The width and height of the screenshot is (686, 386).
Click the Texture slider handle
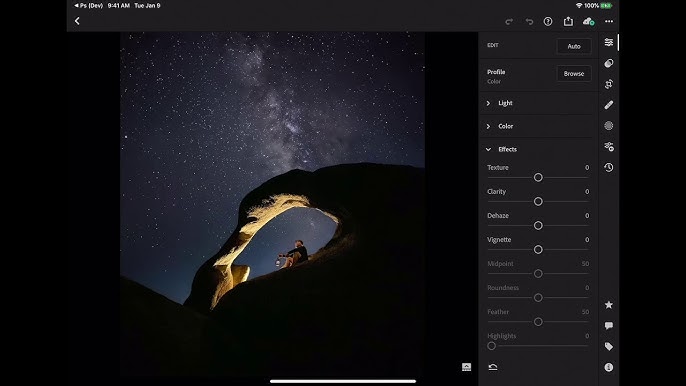538,177
